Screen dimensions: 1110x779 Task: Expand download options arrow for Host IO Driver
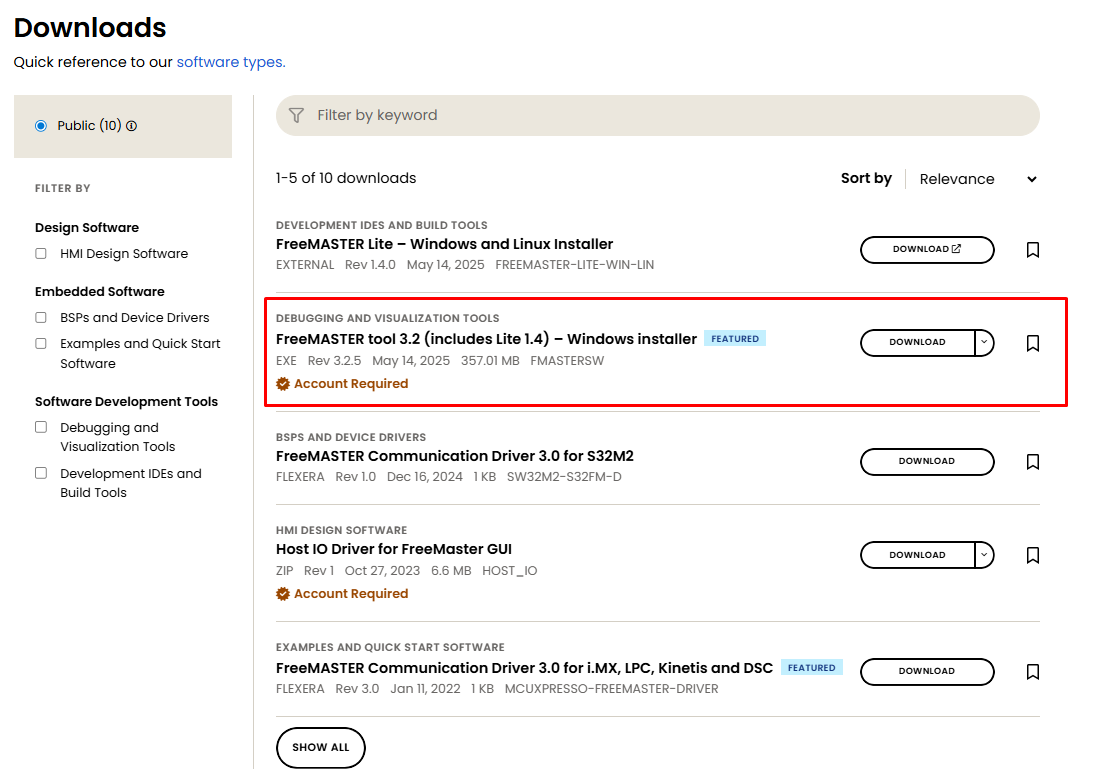984,555
